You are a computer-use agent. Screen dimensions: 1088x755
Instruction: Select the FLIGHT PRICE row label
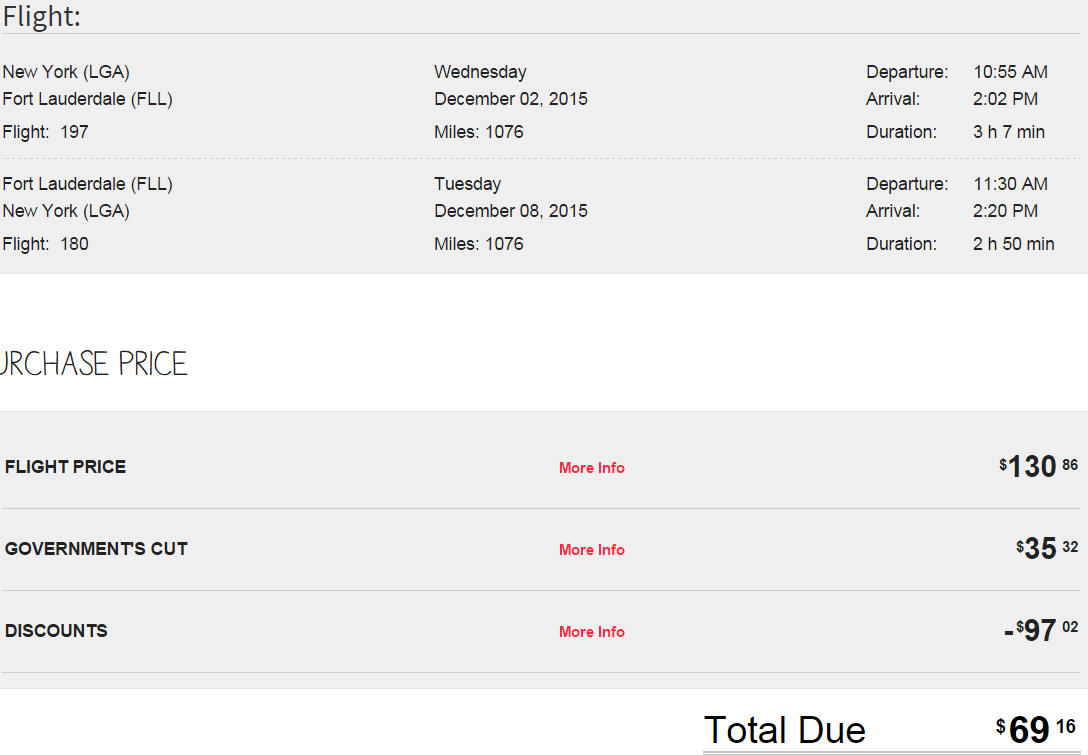(65, 467)
